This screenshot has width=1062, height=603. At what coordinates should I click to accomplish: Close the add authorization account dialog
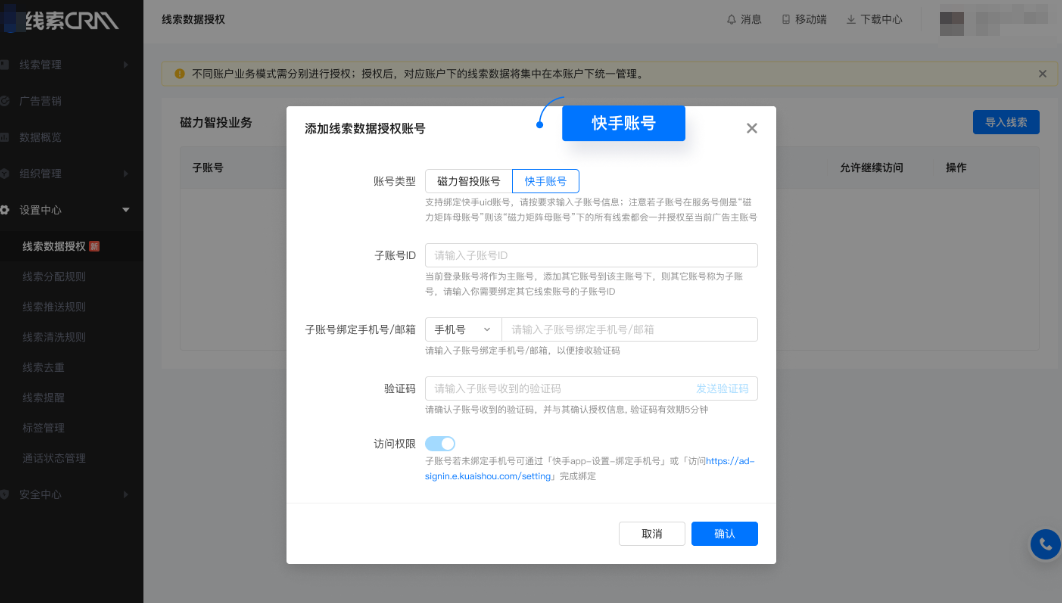(752, 128)
